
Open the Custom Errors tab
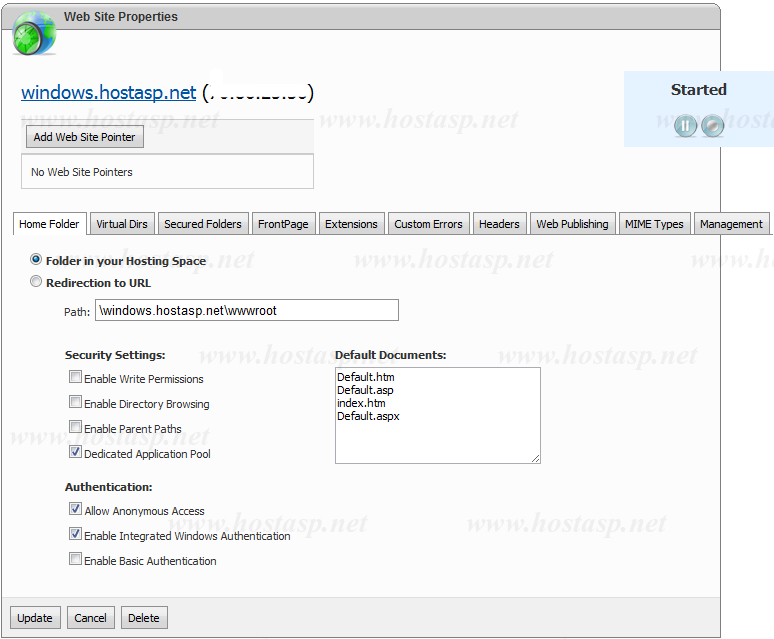coord(428,224)
